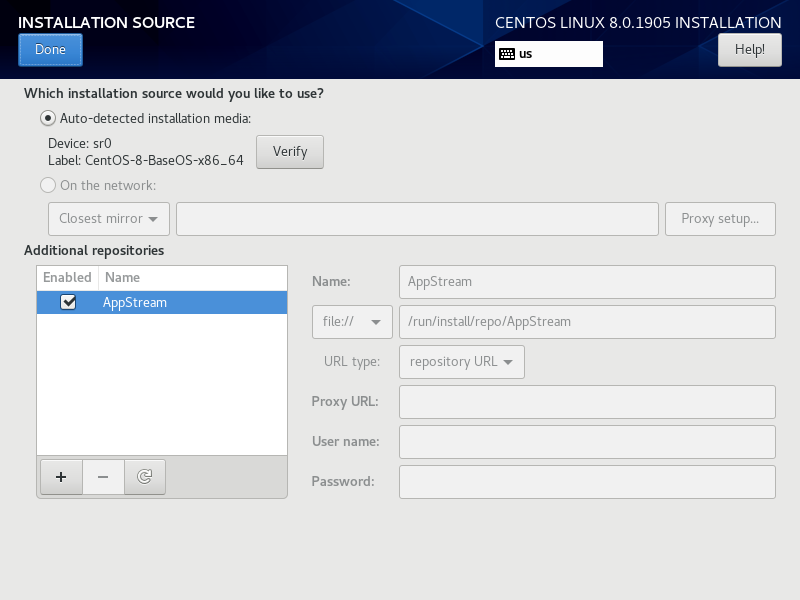Select the AppStream repository row
The image size is (800, 600).
162,303
